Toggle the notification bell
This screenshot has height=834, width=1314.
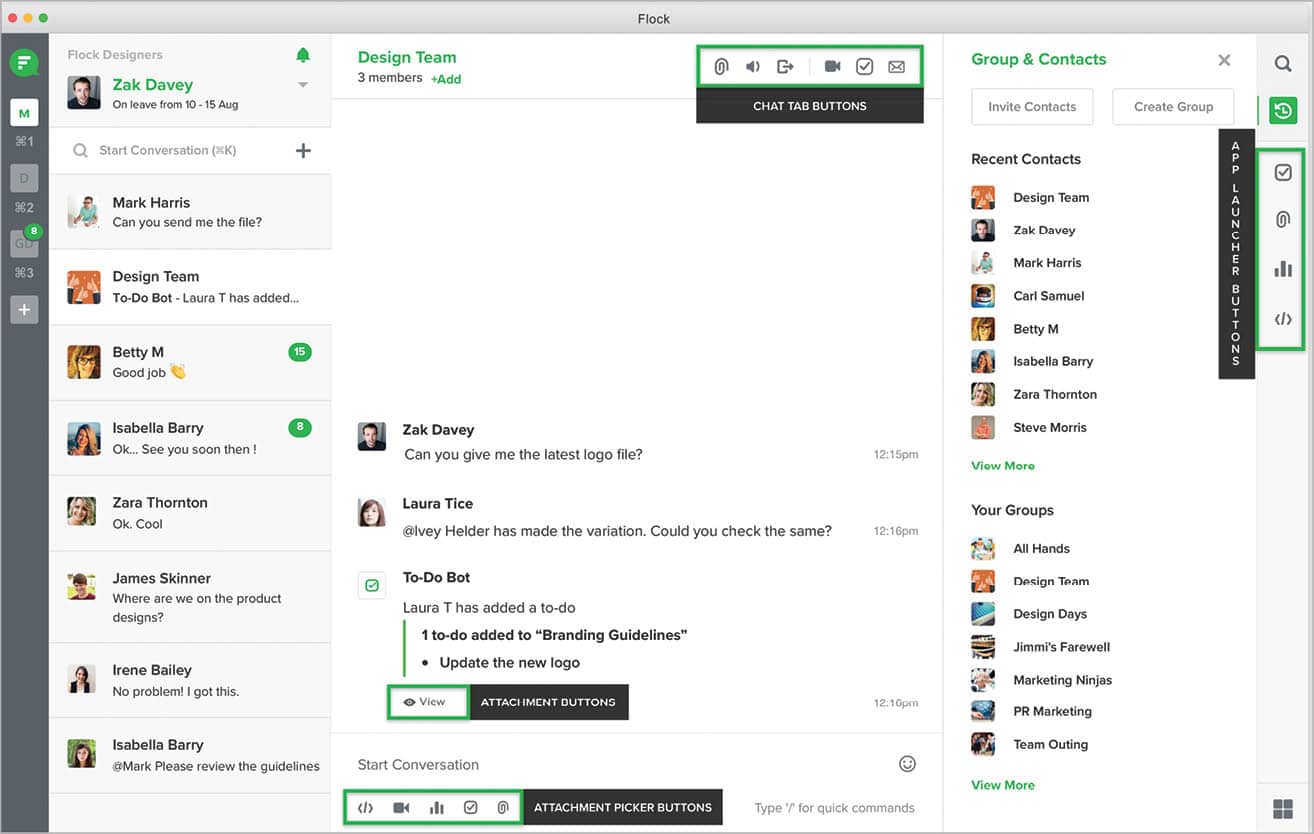(x=303, y=55)
